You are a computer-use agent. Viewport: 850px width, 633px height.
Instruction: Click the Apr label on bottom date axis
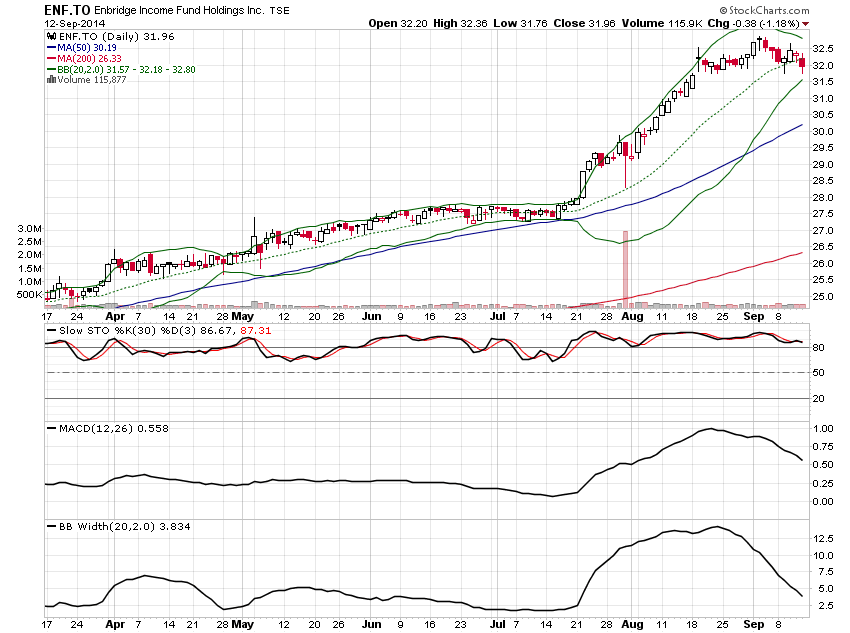pyautogui.click(x=115, y=624)
